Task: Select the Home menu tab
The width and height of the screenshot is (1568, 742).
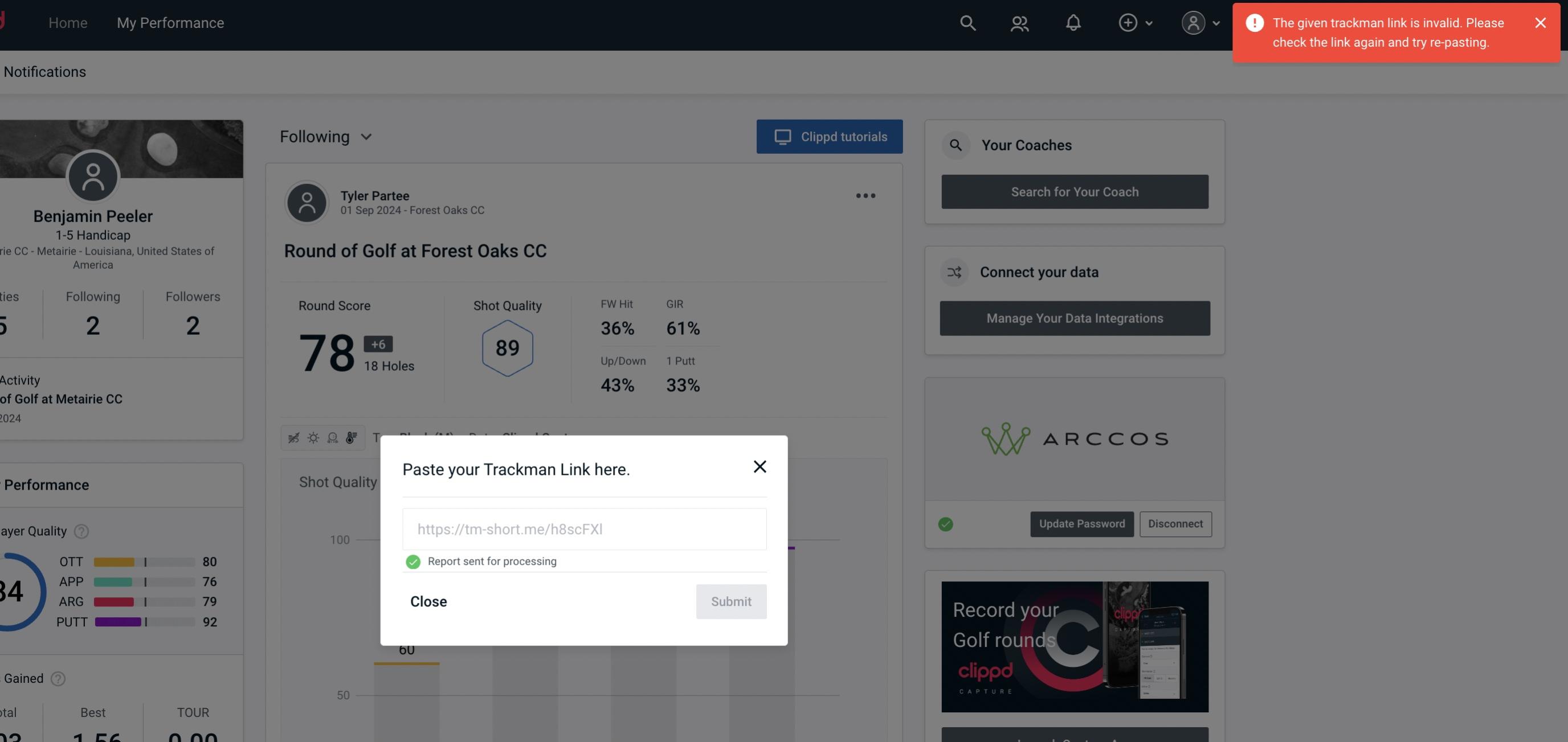Action: (68, 21)
